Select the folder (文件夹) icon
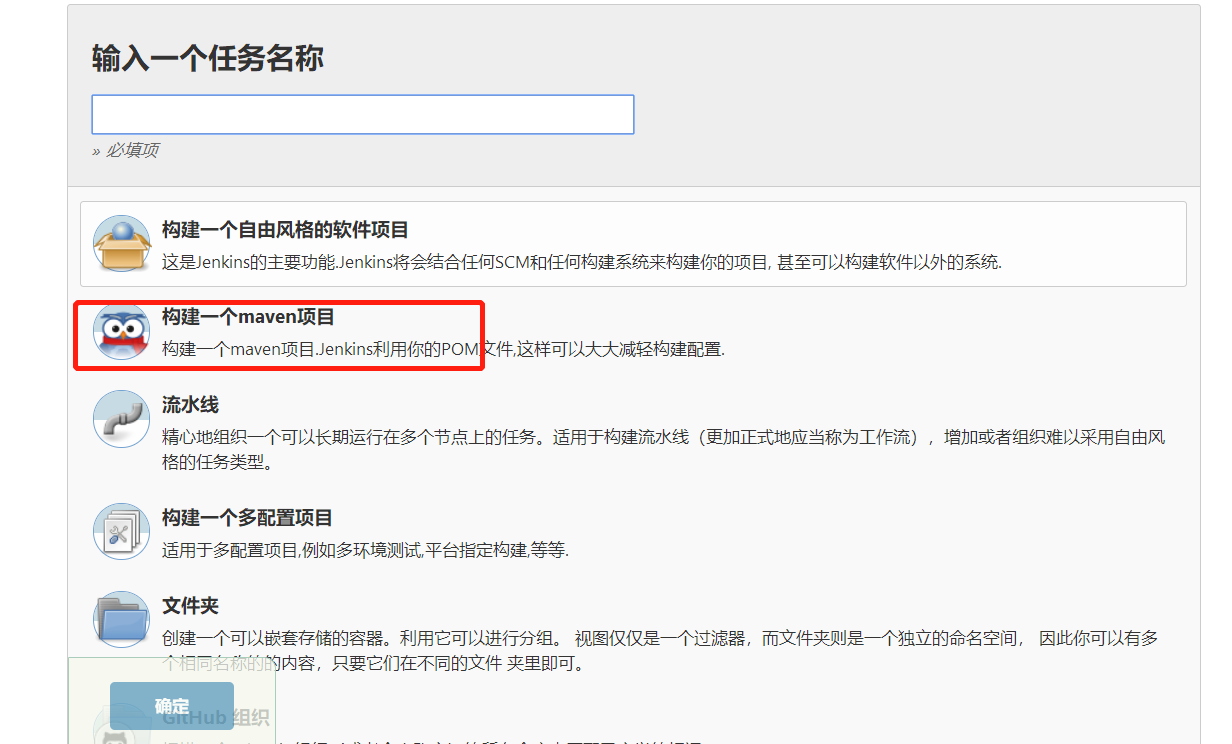The width and height of the screenshot is (1232, 744). [121, 619]
